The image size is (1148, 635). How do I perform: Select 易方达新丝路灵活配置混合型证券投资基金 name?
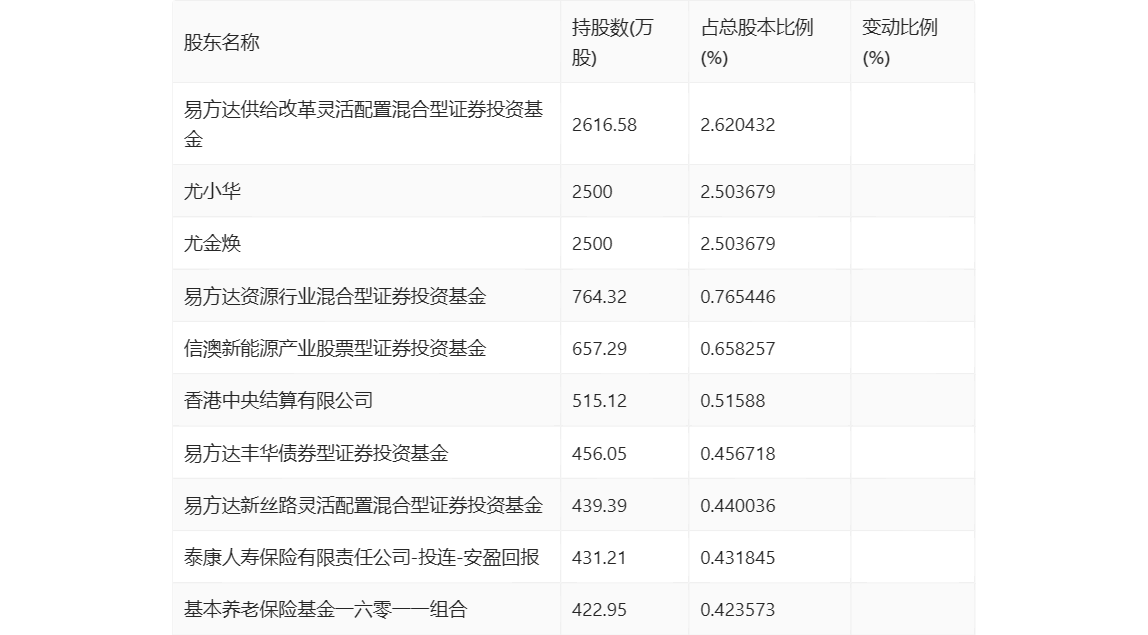(x=363, y=505)
